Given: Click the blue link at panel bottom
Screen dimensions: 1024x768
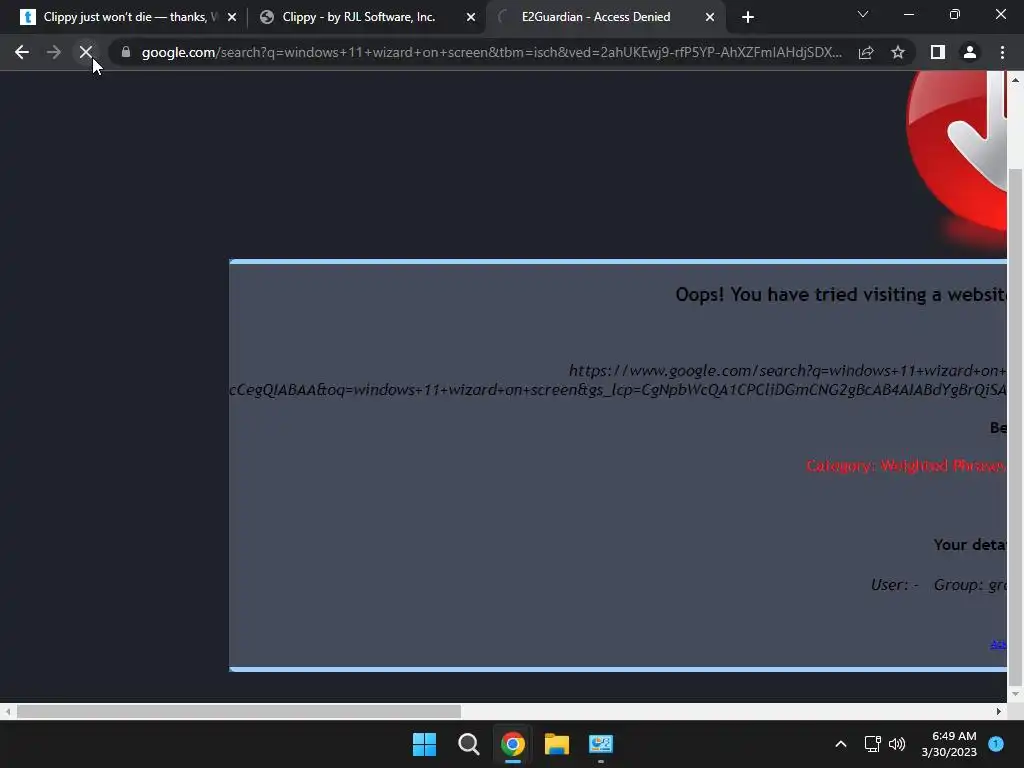Looking at the screenshot, I should (x=999, y=645).
